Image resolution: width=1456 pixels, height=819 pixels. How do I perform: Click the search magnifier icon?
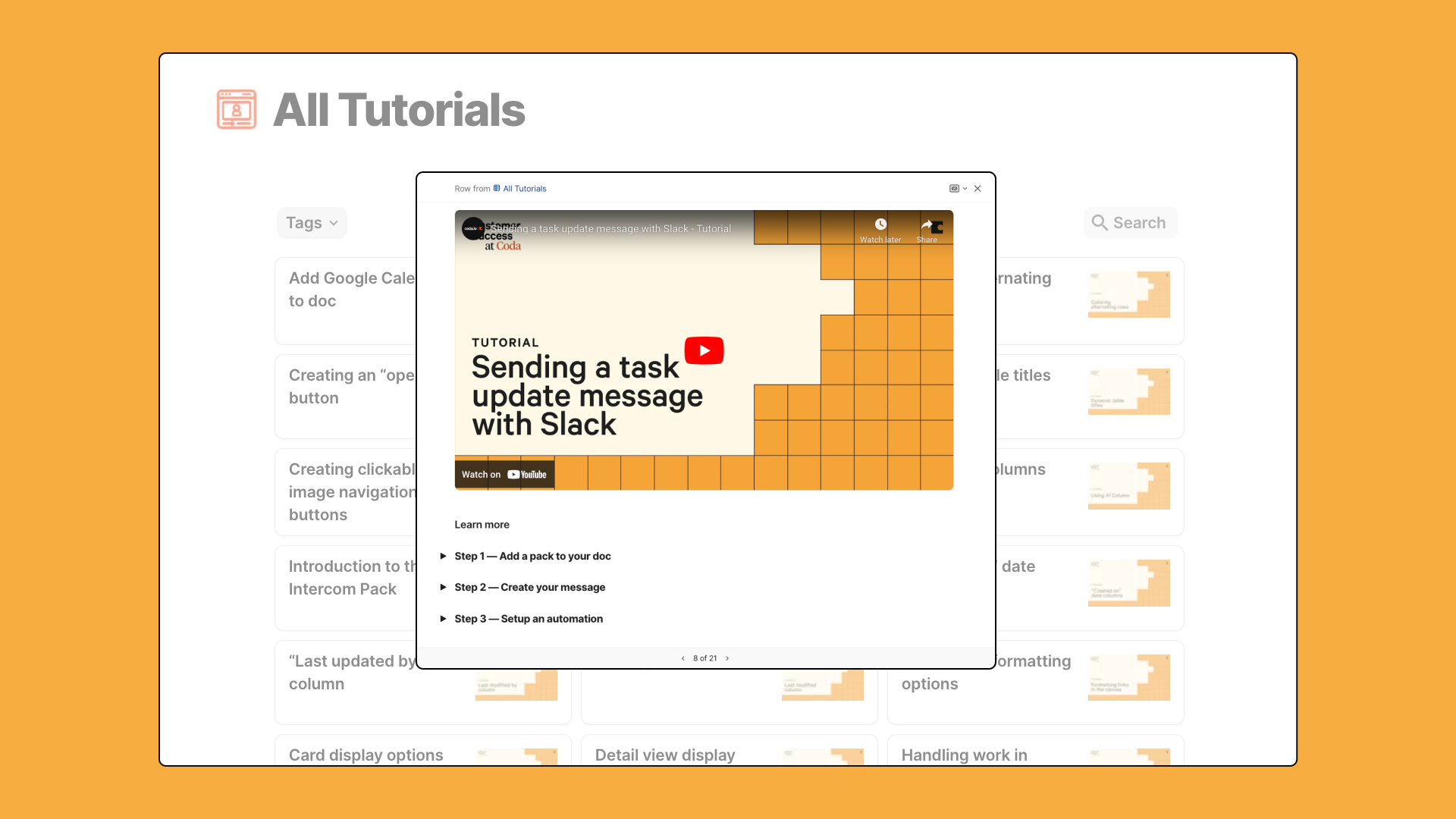(1099, 223)
